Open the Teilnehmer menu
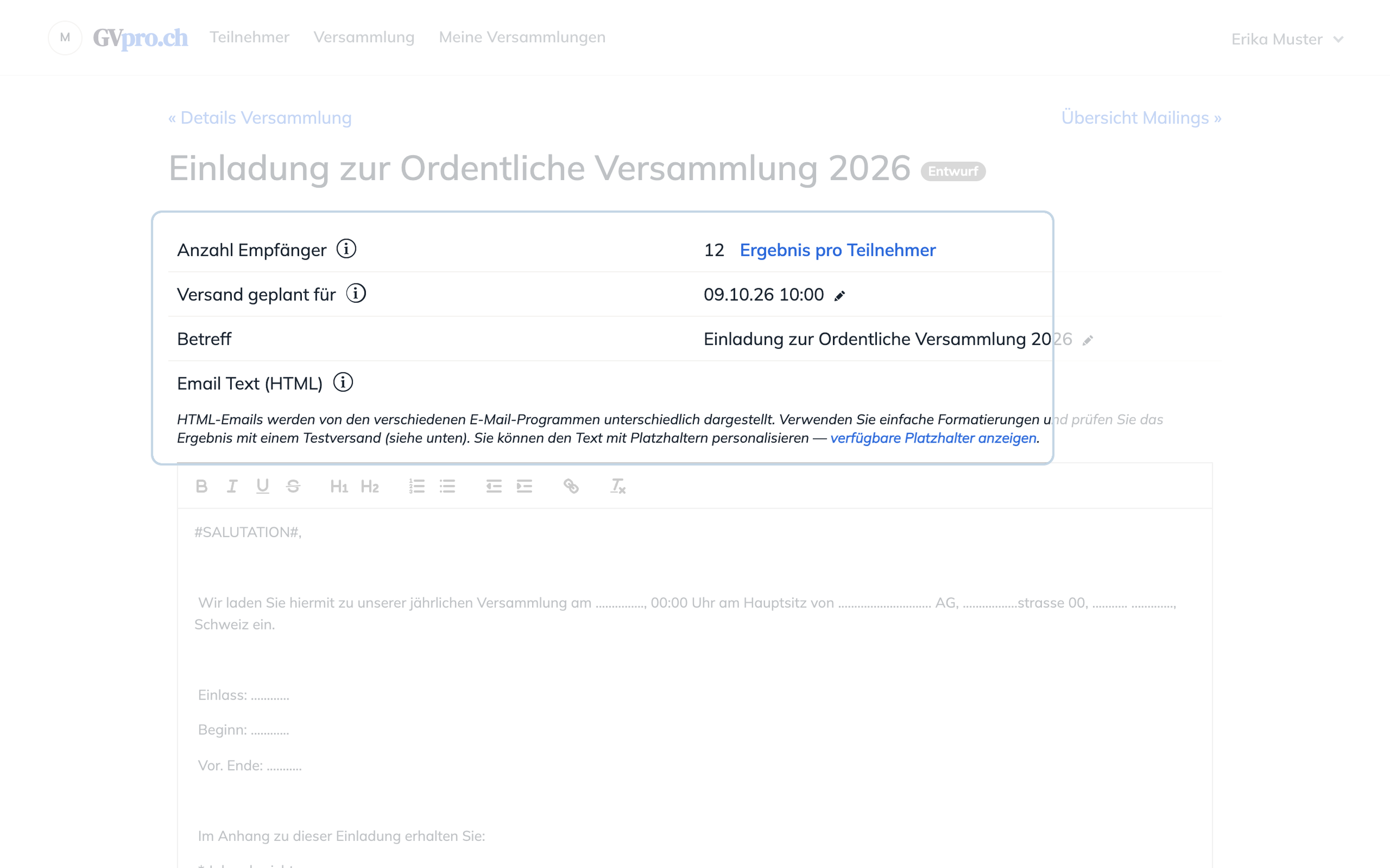Image resolution: width=1390 pixels, height=868 pixels. tap(249, 37)
